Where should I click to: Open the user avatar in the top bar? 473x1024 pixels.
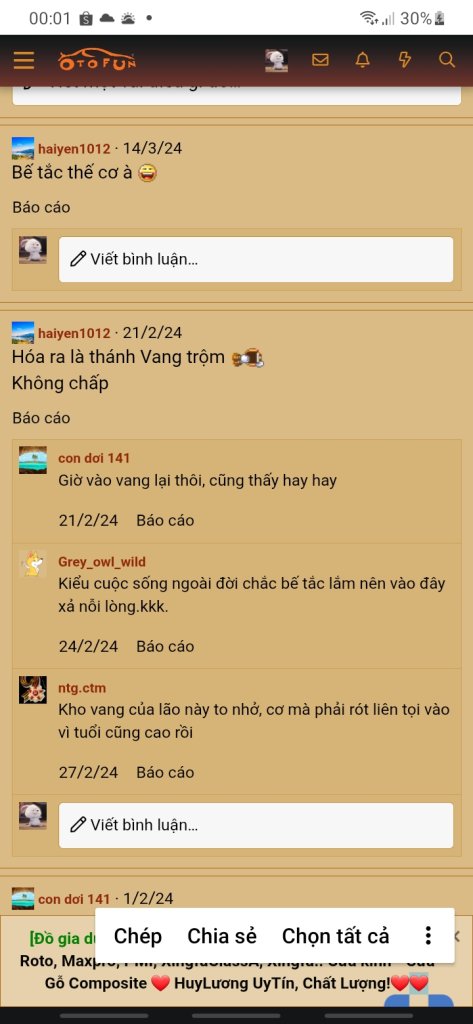coord(276,60)
